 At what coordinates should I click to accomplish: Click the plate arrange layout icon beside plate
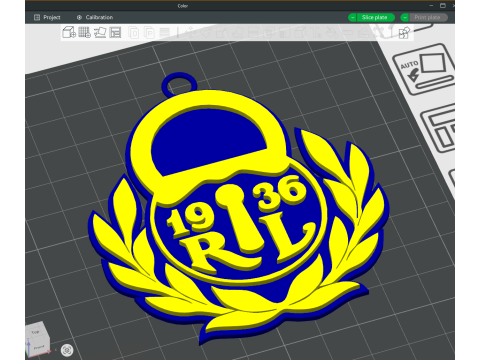click(x=439, y=128)
